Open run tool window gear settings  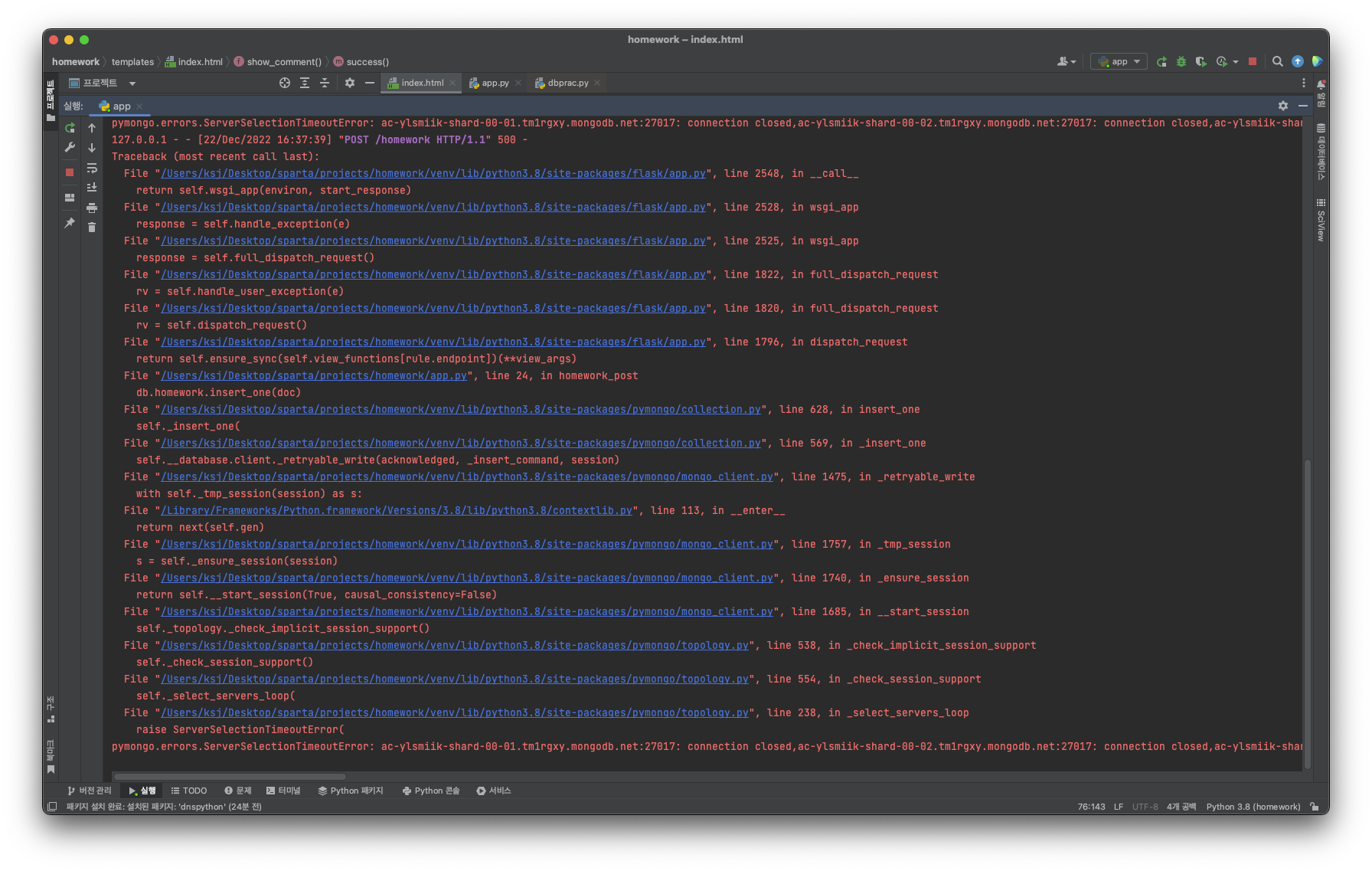1283,106
